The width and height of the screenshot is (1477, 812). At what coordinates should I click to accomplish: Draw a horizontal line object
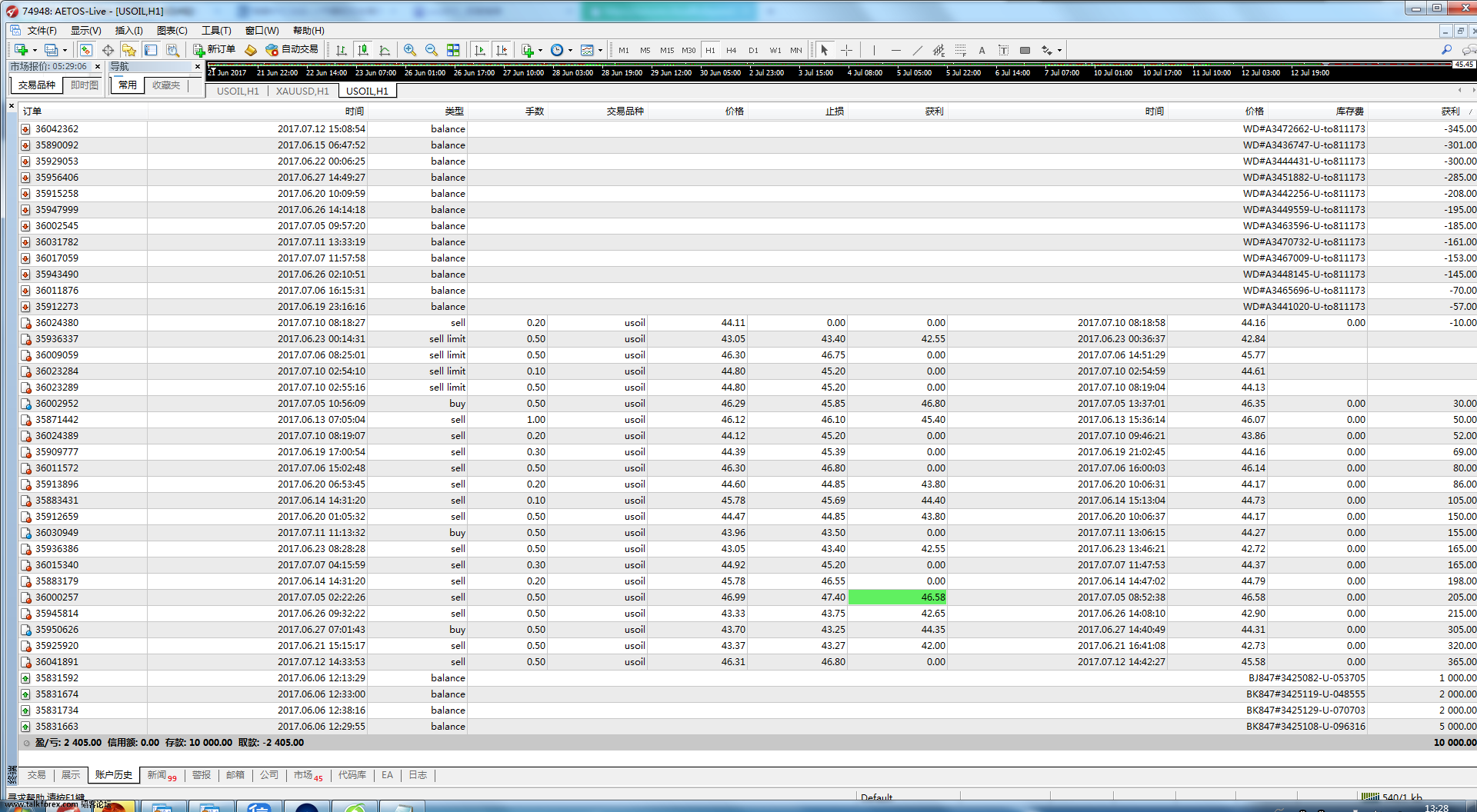895,50
